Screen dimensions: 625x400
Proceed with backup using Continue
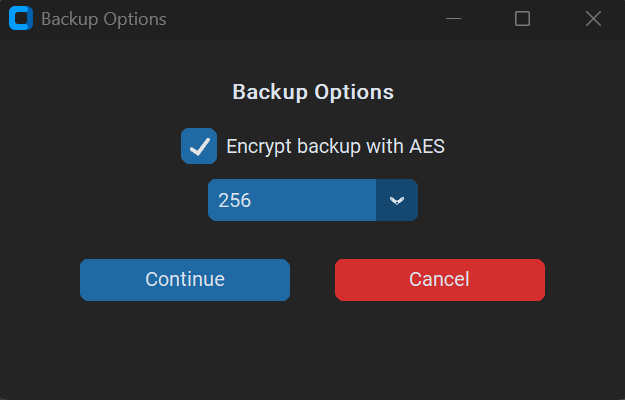tap(185, 280)
